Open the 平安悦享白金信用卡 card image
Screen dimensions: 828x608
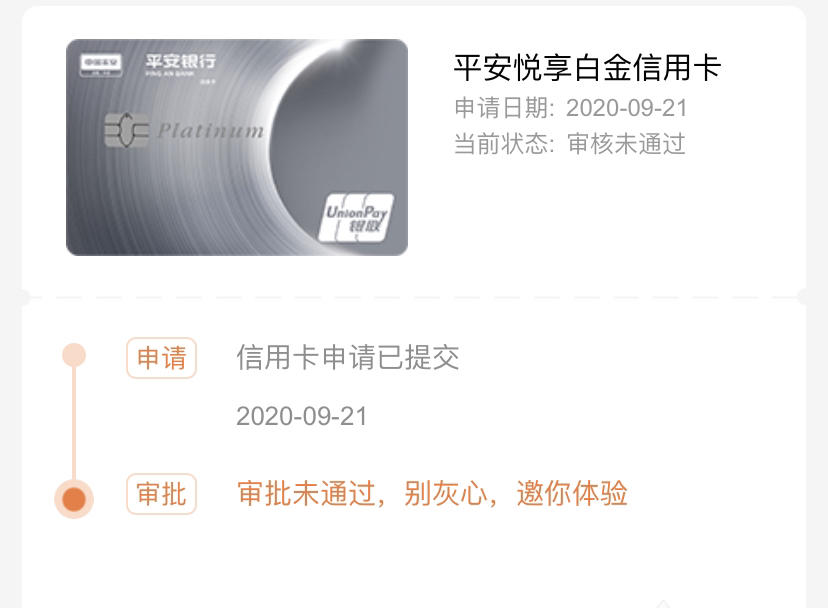click(x=237, y=147)
